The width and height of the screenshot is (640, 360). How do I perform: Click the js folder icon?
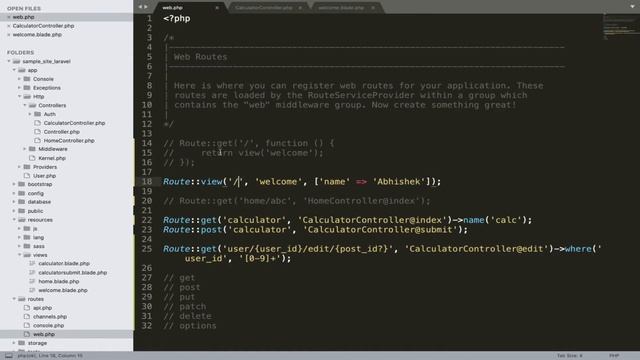coord(27,229)
